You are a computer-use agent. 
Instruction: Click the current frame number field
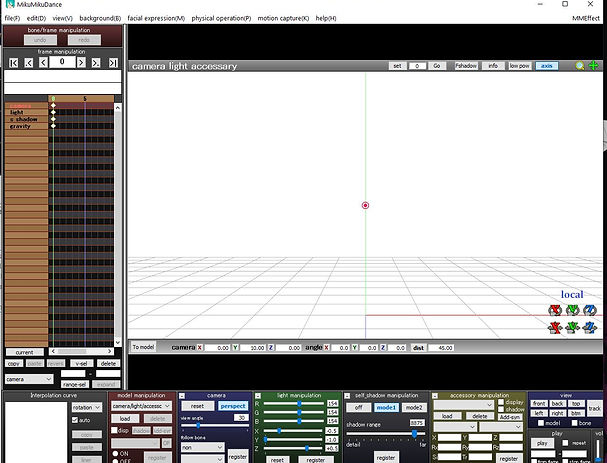click(62, 62)
